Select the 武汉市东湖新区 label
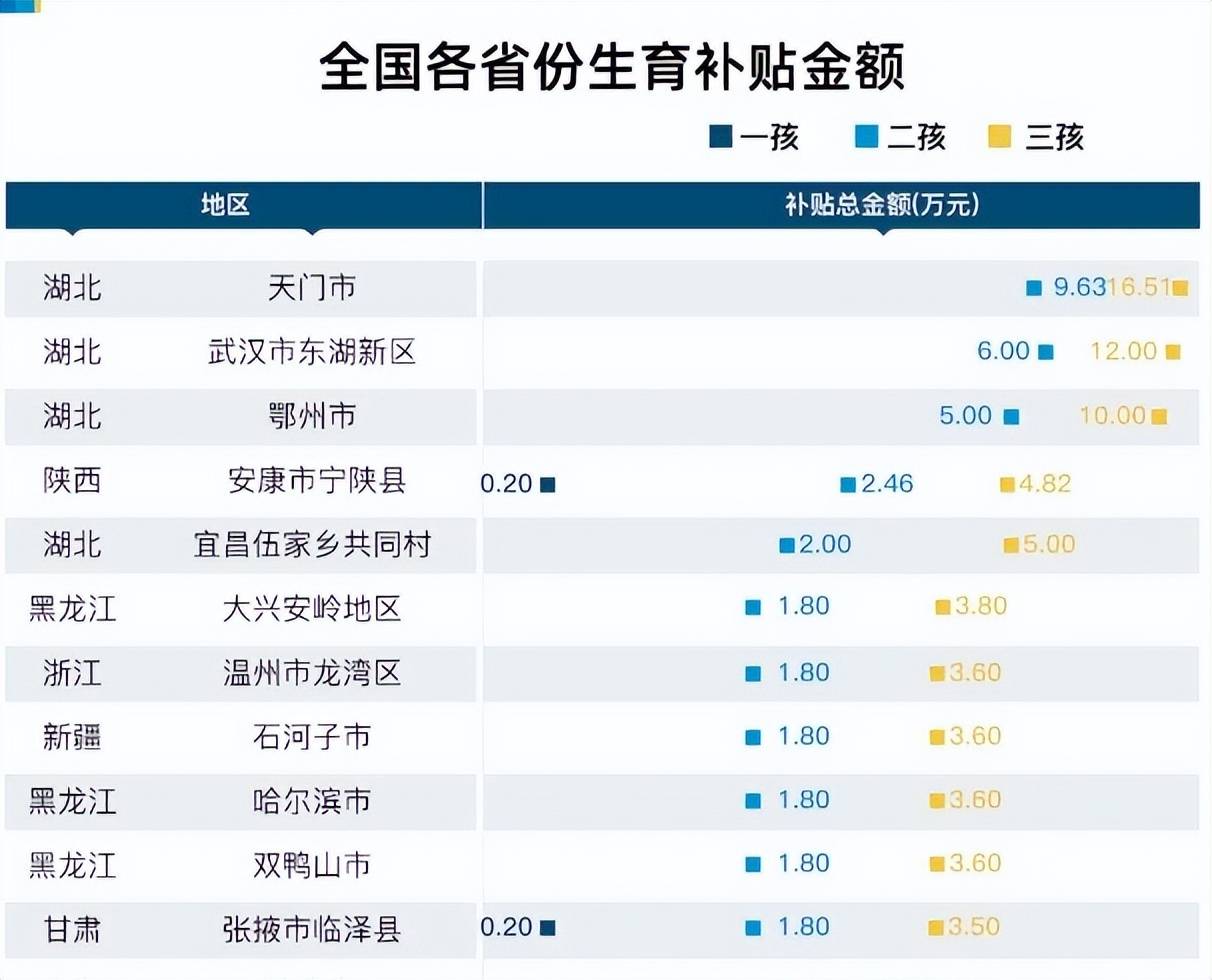Viewport: 1212px width, 980px height. [x=312, y=352]
